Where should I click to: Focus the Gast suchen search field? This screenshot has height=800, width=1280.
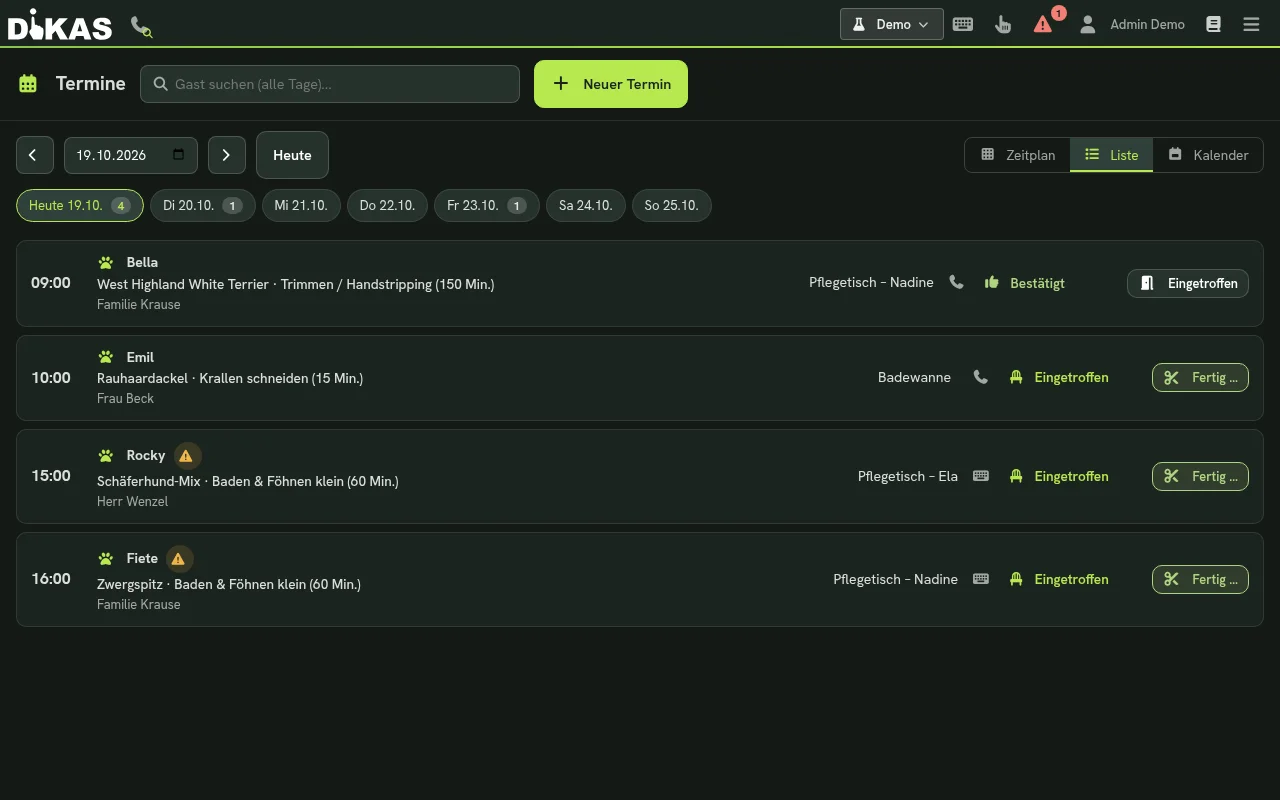(x=330, y=84)
